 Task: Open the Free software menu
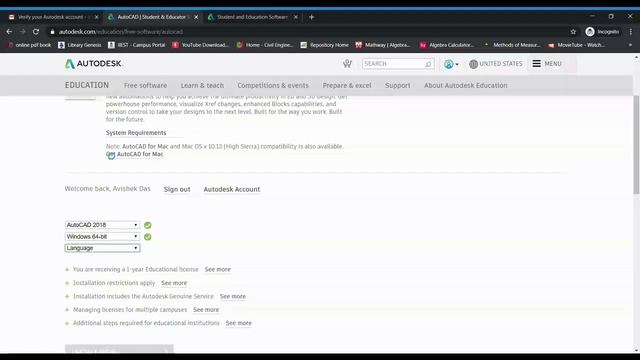coord(145,85)
